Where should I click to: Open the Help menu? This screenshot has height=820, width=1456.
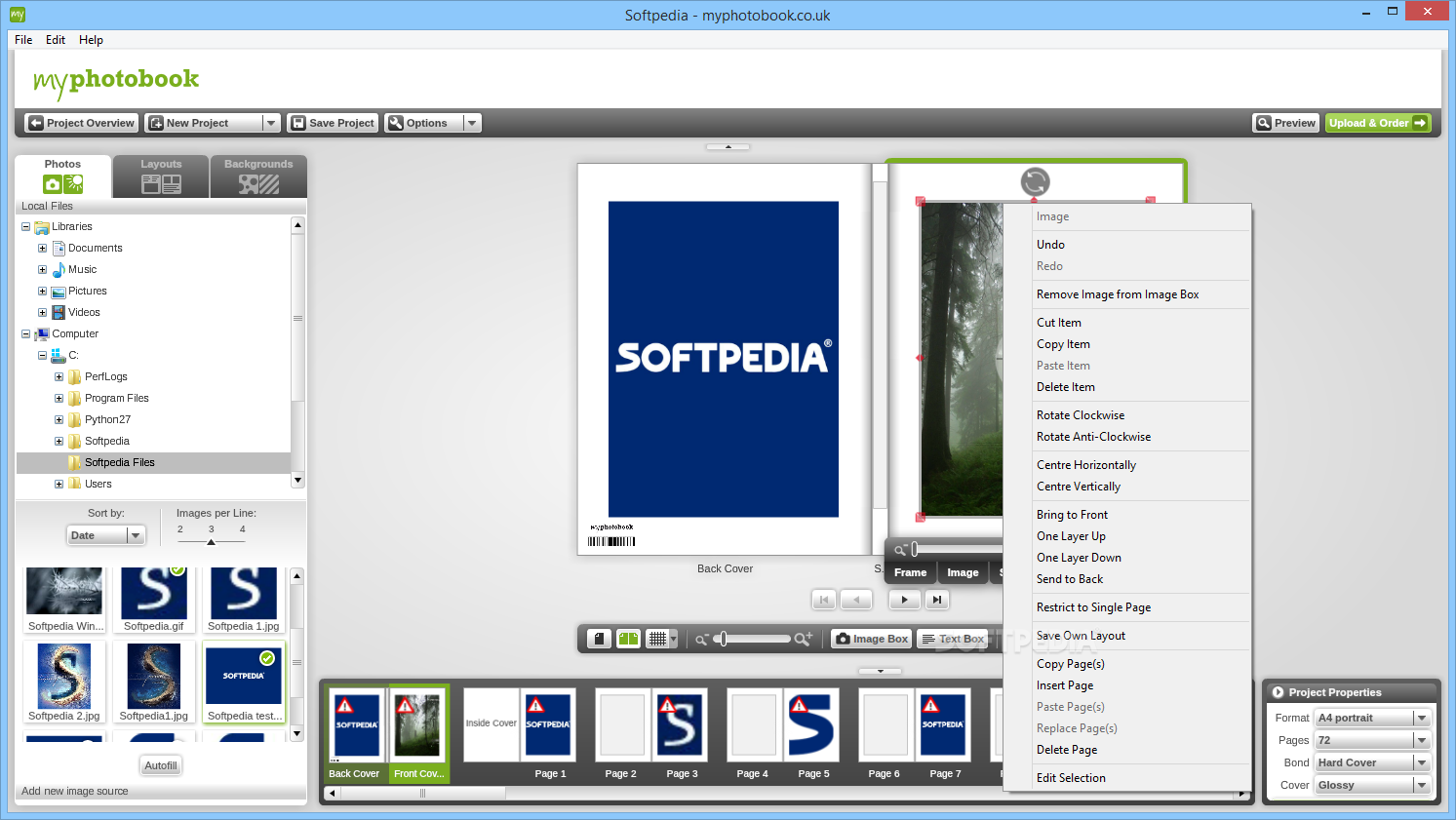[x=91, y=40]
